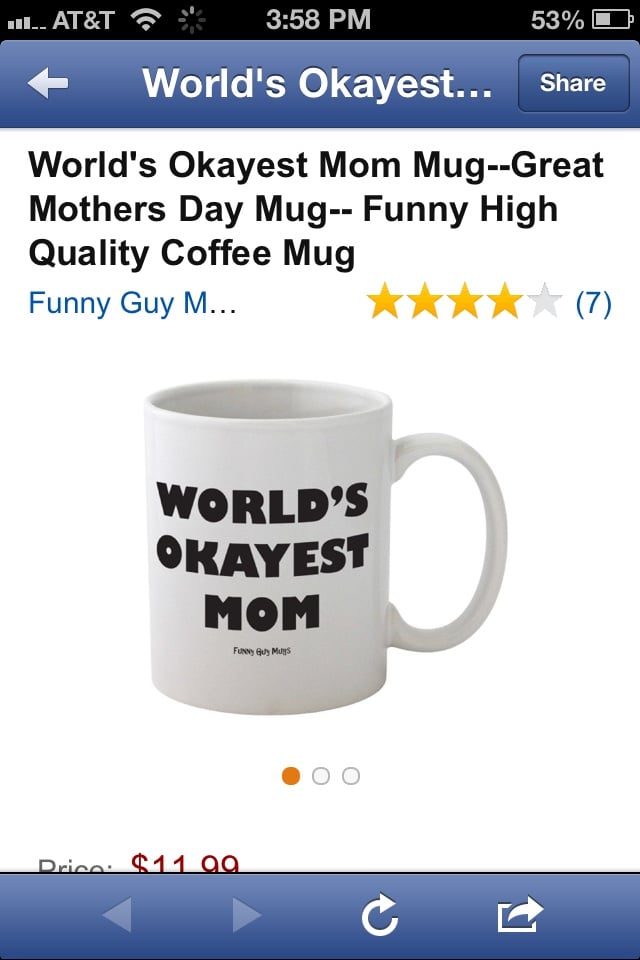This screenshot has height=960, width=640.
Task: Select the third image page dot
Action: click(351, 776)
